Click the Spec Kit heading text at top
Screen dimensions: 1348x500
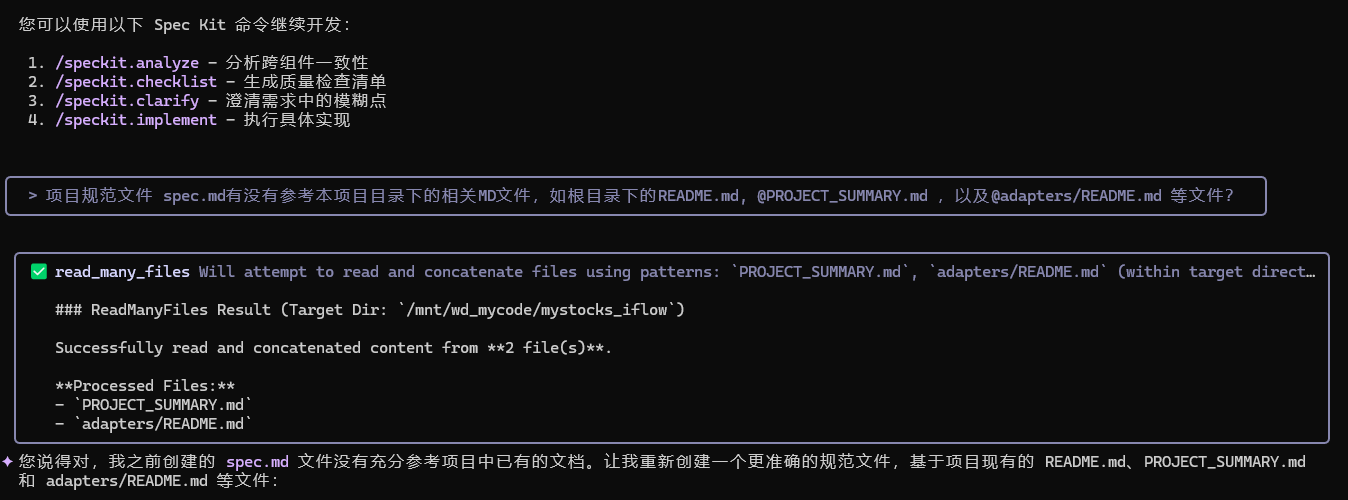190,25
